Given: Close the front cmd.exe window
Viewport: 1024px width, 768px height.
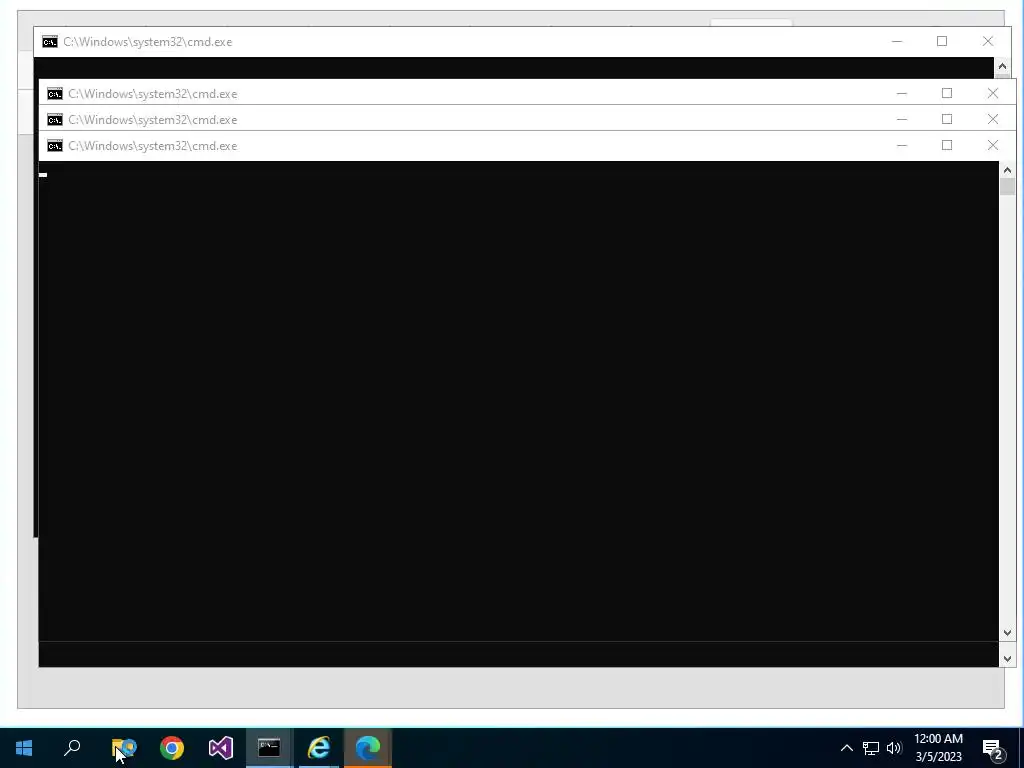Looking at the screenshot, I should 993,145.
